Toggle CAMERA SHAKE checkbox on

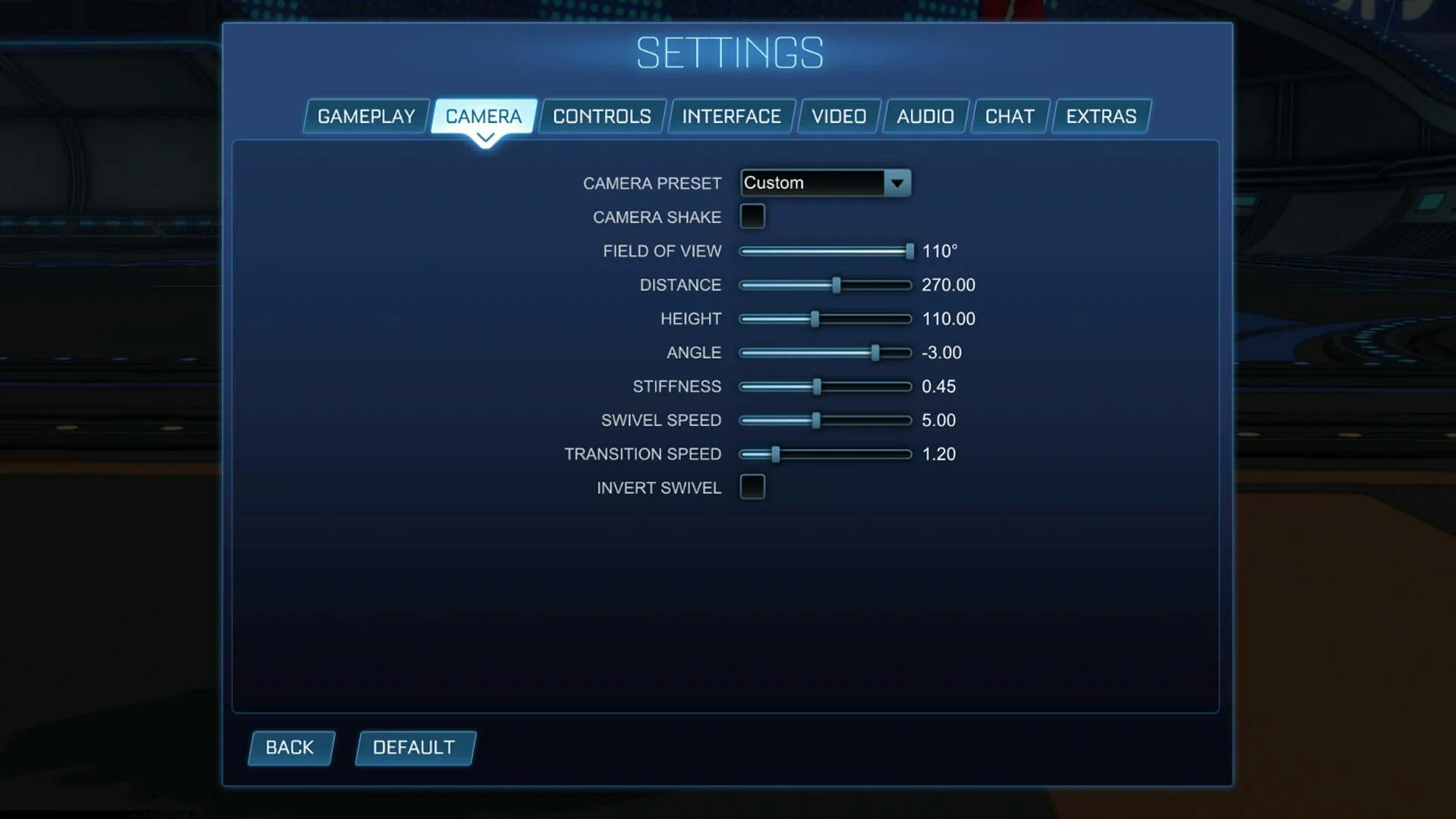[752, 217]
